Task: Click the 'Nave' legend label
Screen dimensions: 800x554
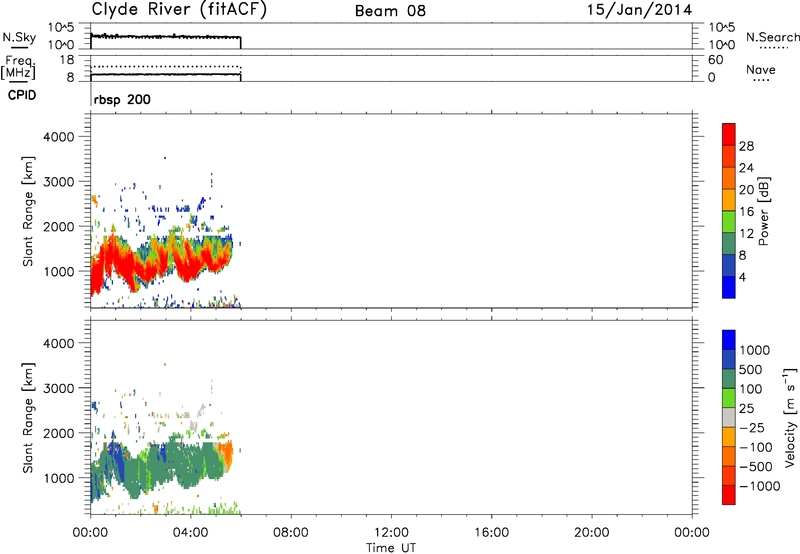Action: click(761, 70)
